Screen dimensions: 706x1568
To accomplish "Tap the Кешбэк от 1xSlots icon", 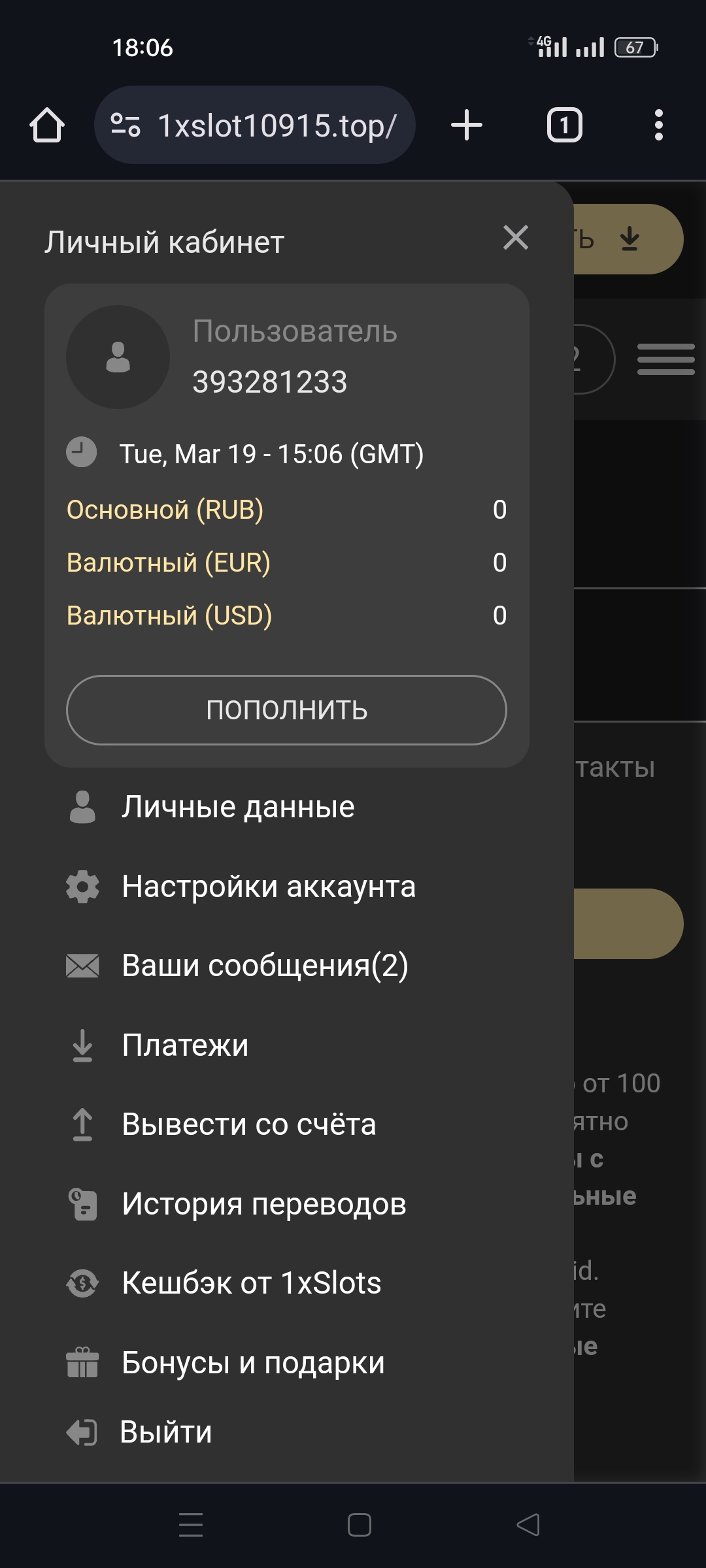I will 82,1283.
